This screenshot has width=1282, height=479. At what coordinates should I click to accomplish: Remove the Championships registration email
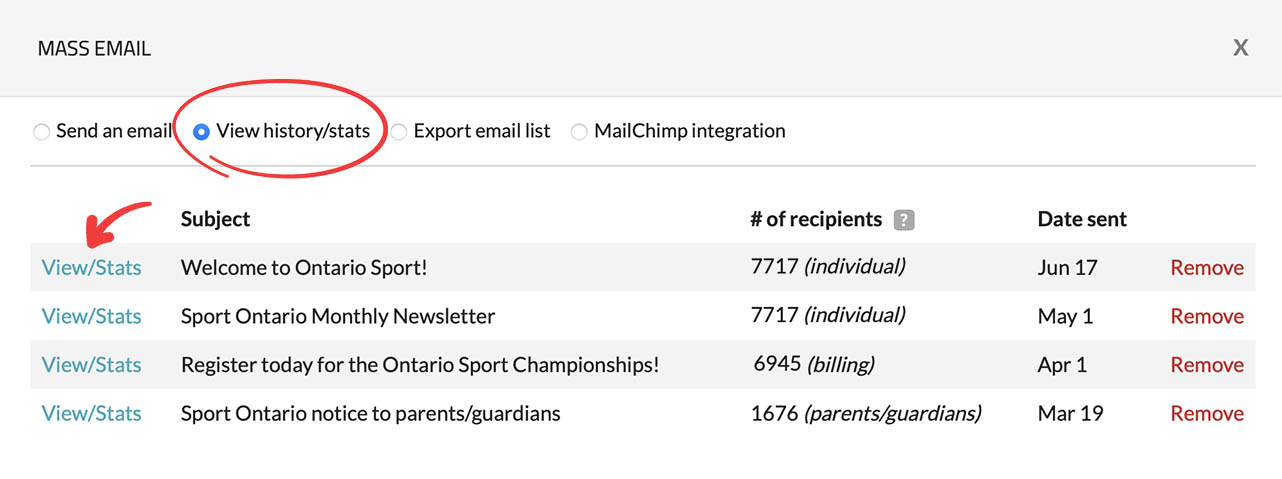click(1207, 365)
